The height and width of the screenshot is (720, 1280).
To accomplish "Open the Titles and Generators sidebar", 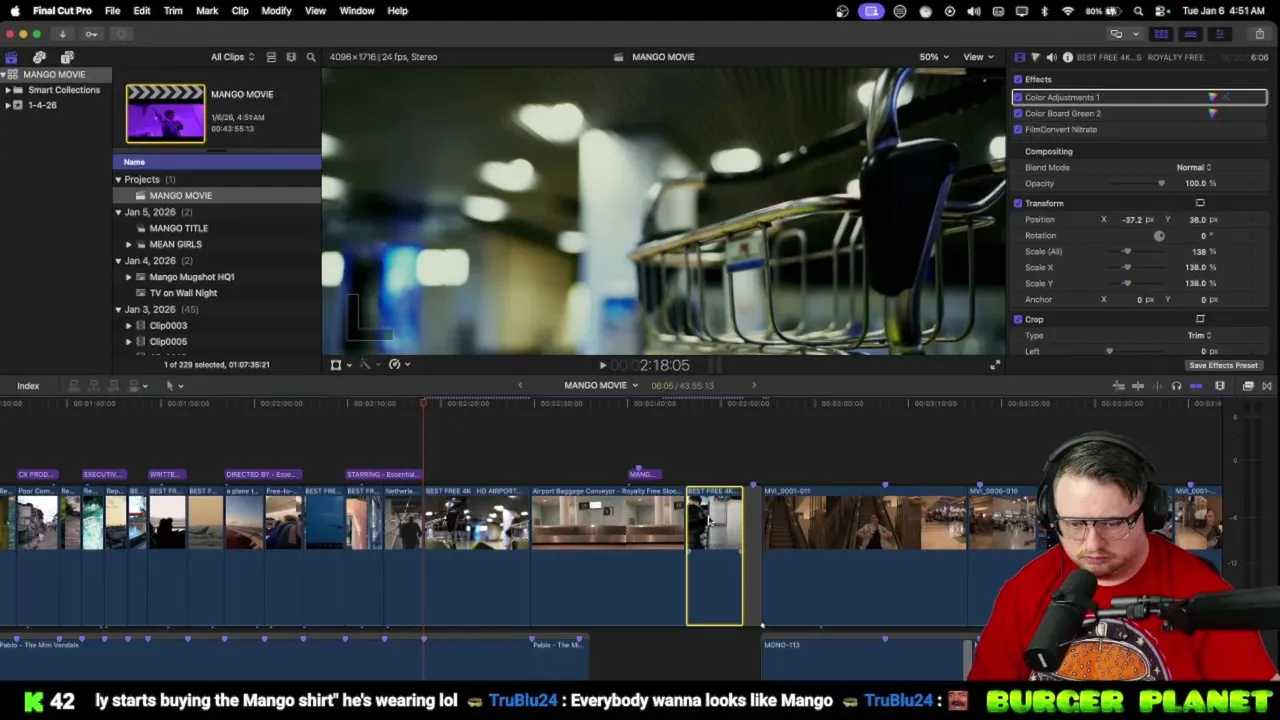I will pyautogui.click(x=67, y=57).
